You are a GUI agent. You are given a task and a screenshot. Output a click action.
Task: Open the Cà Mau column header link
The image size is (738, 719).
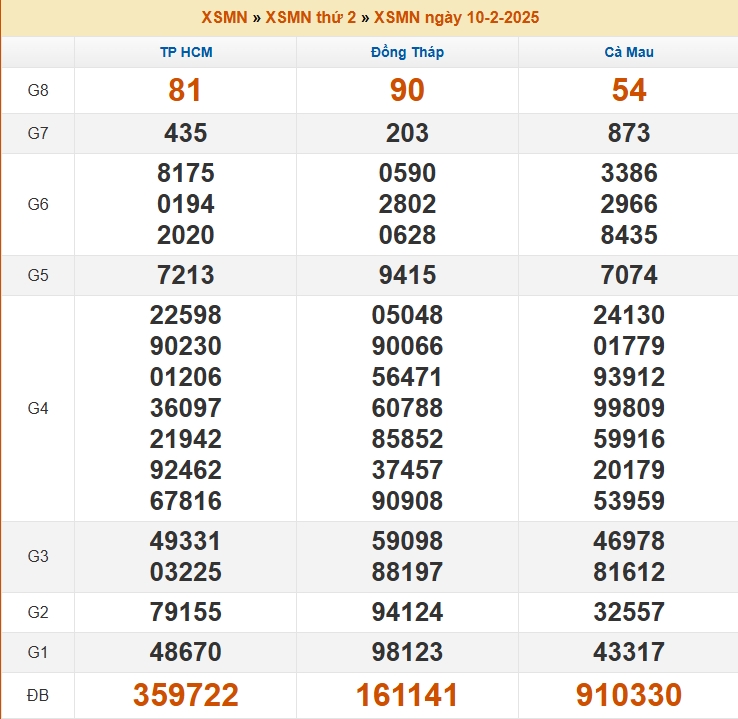629,52
